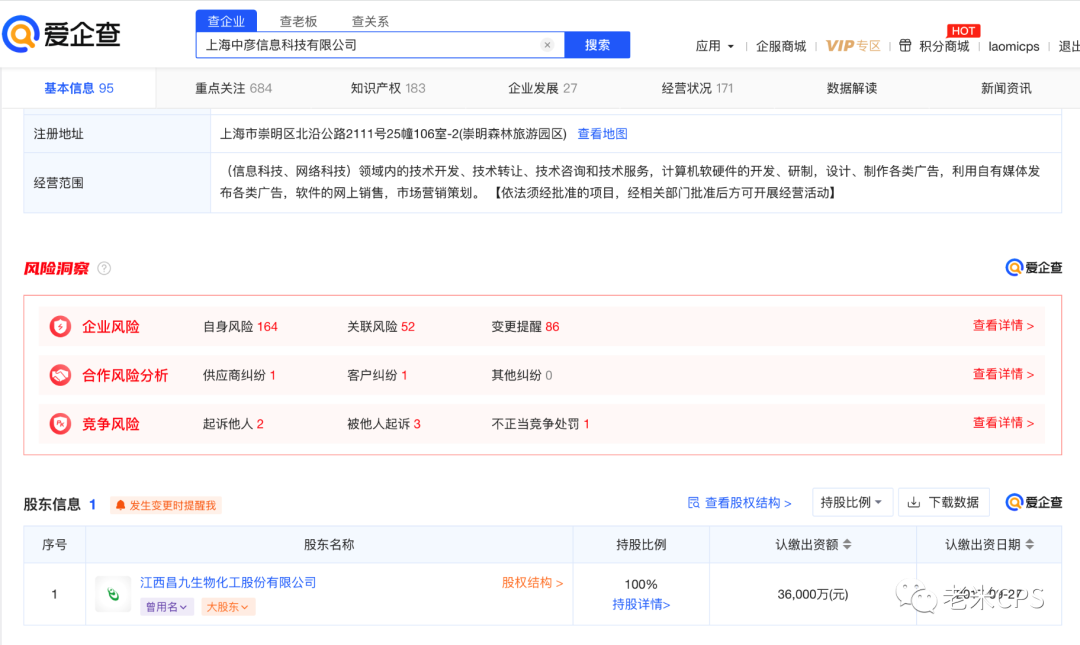Click the 竞争风险 round icon
1080x645 pixels.
tap(61, 423)
